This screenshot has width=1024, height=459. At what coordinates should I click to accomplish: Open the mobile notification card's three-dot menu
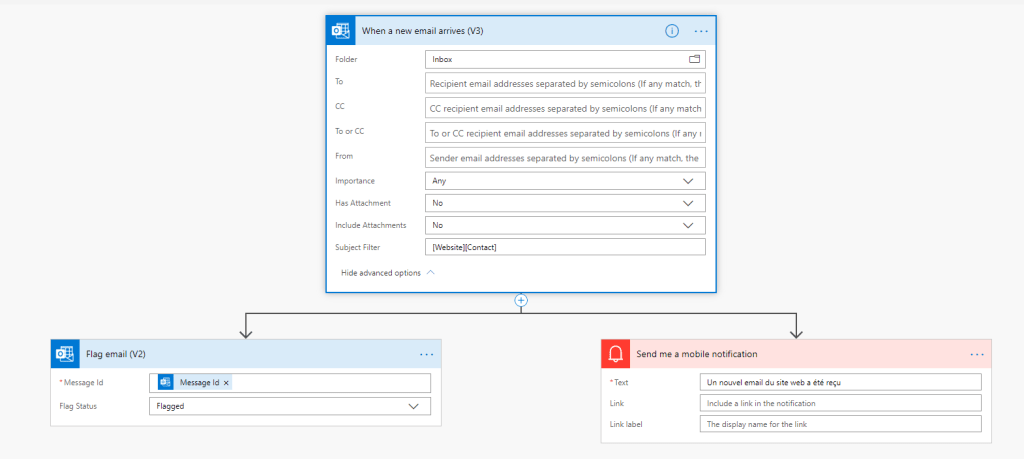977,354
